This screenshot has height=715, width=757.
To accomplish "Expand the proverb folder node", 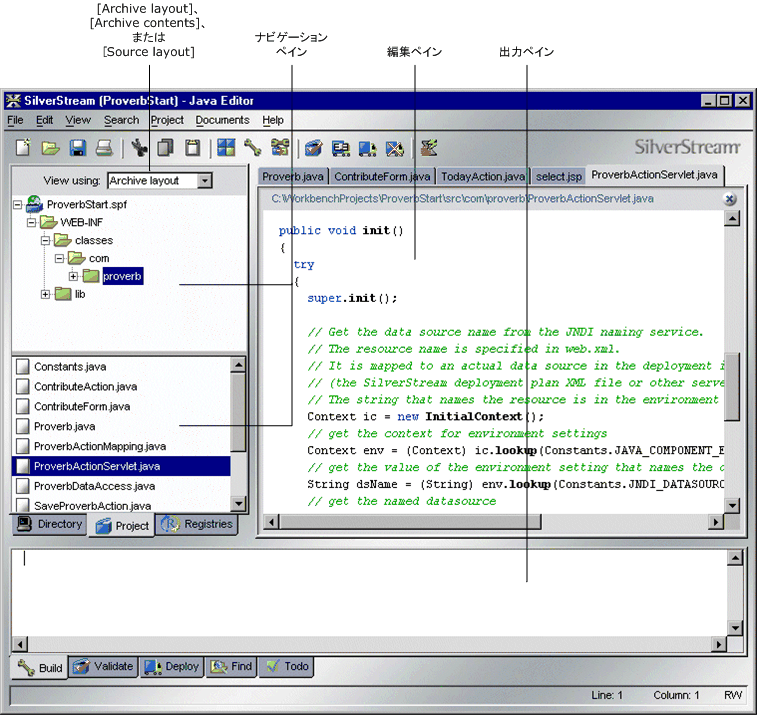I will point(73,276).
